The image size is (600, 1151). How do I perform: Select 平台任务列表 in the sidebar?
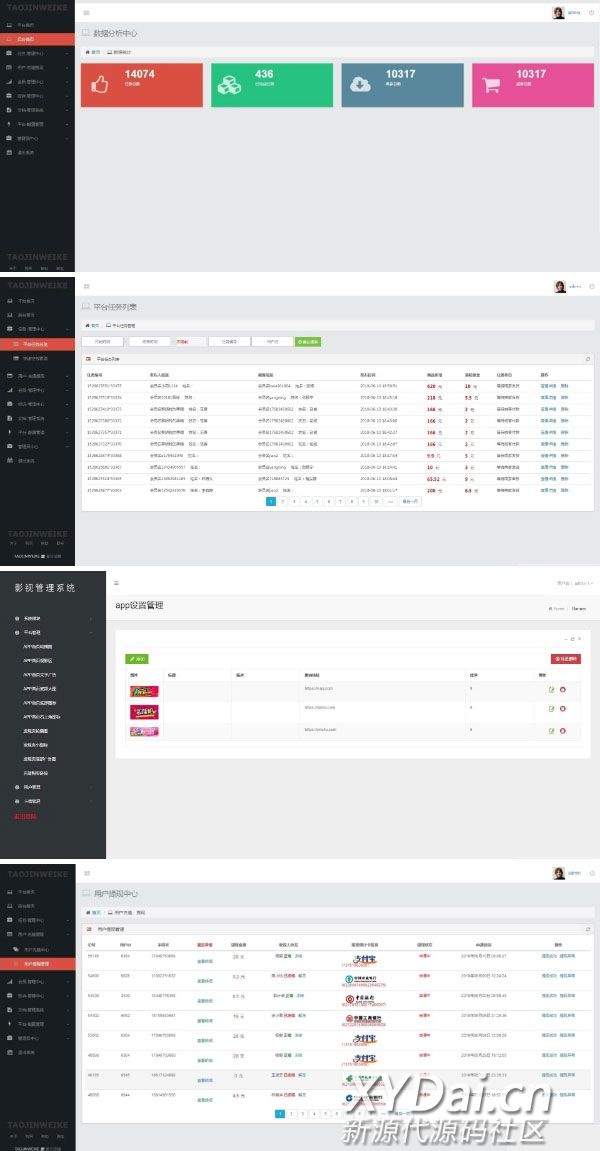[x=37, y=344]
